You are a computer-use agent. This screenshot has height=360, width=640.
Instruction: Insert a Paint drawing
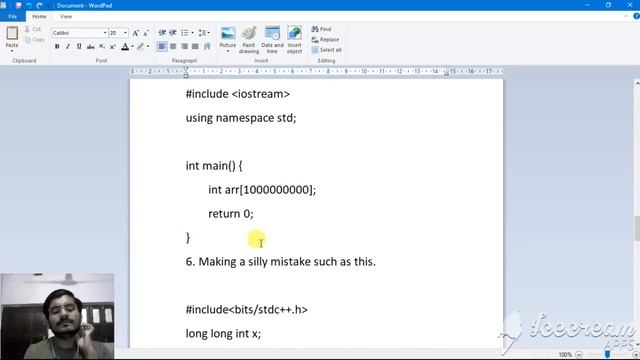click(x=249, y=40)
